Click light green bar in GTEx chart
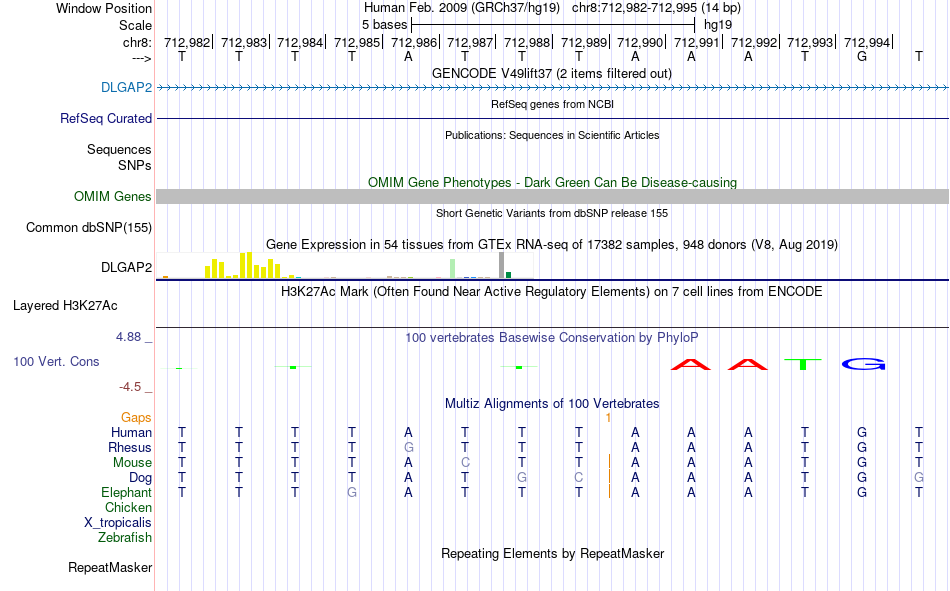 pyautogui.click(x=452, y=269)
